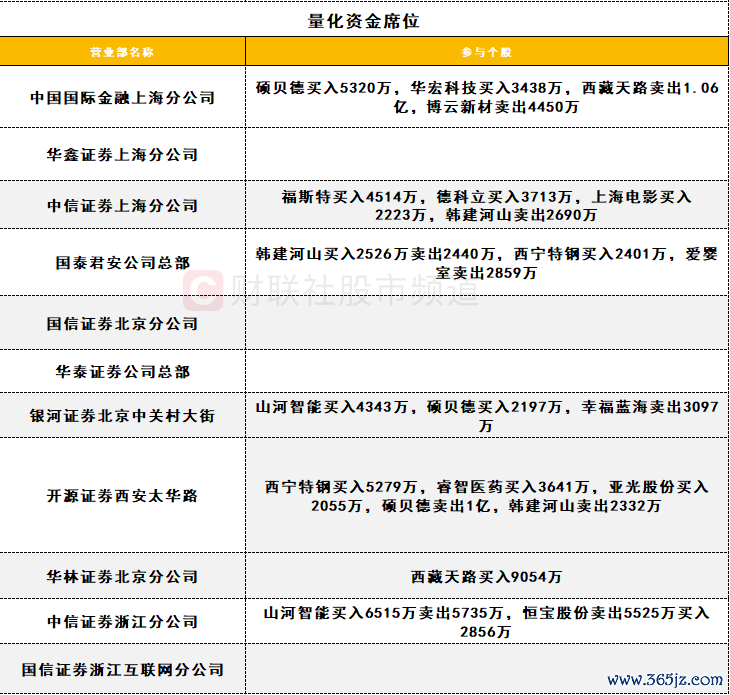730x695 pixels.
Task: Click cell with 硕贝德买入5320万 details
Action: click(x=487, y=97)
